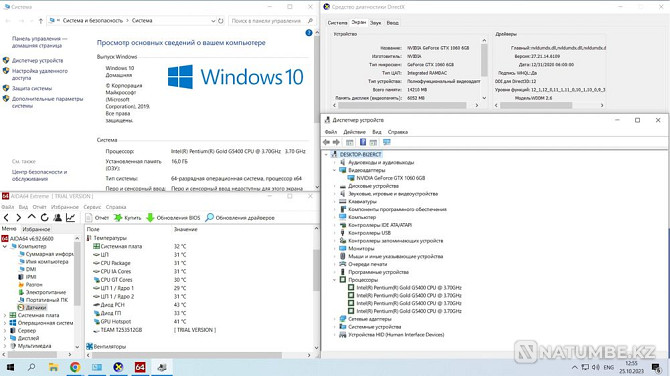Click AIDA64 up-level arrow icon
This screenshot has height=376, width=670.
click(x=32, y=217)
